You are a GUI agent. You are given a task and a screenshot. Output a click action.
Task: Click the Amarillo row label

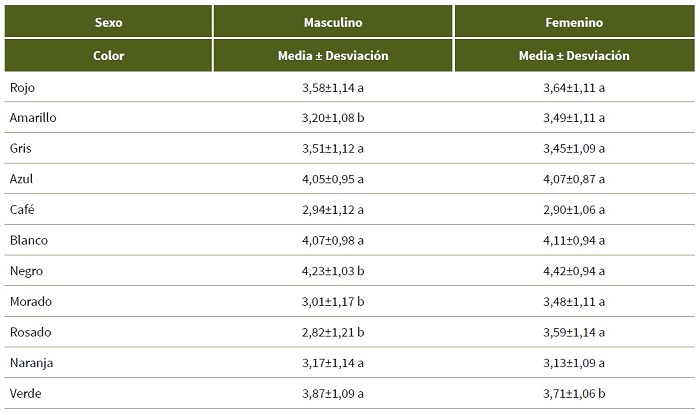click(x=33, y=118)
